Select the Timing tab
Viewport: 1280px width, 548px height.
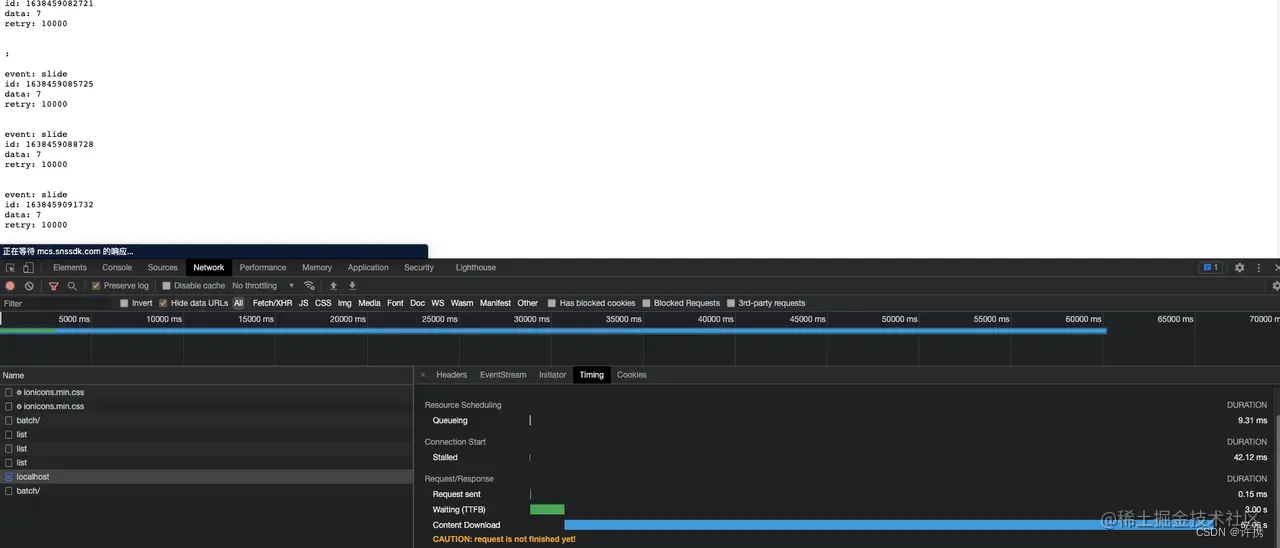tap(592, 375)
